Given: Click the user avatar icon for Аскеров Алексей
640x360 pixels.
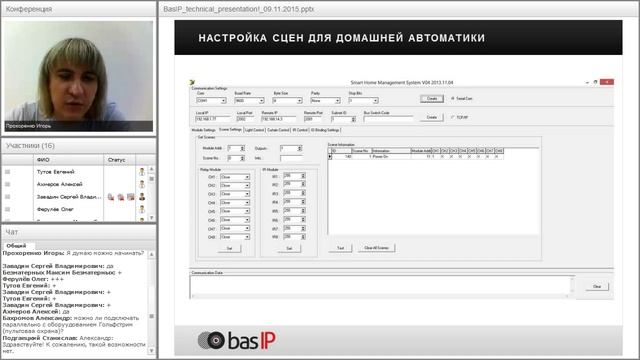Looking at the screenshot, I should (142, 184).
